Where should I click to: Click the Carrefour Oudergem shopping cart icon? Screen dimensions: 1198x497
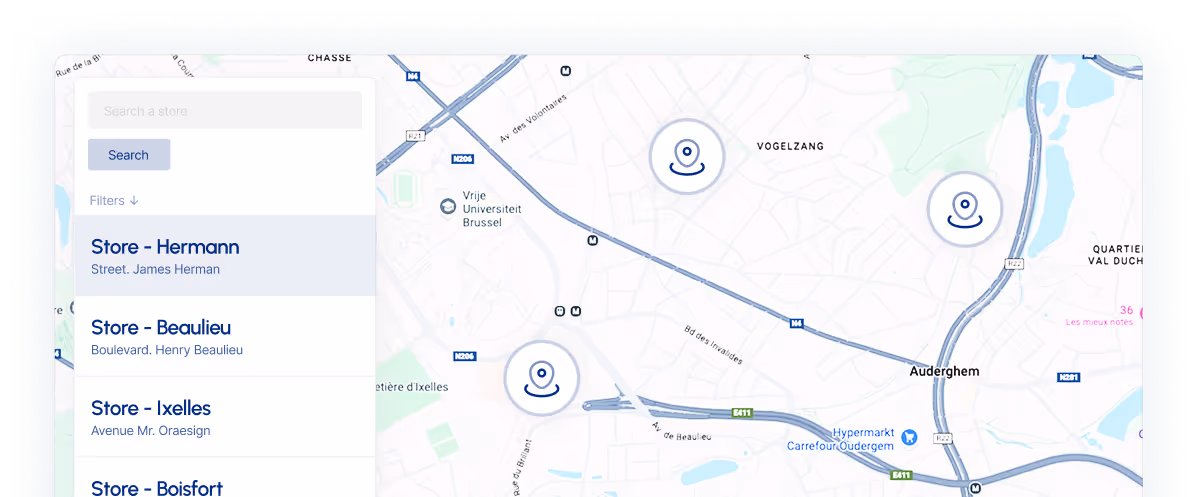click(909, 437)
